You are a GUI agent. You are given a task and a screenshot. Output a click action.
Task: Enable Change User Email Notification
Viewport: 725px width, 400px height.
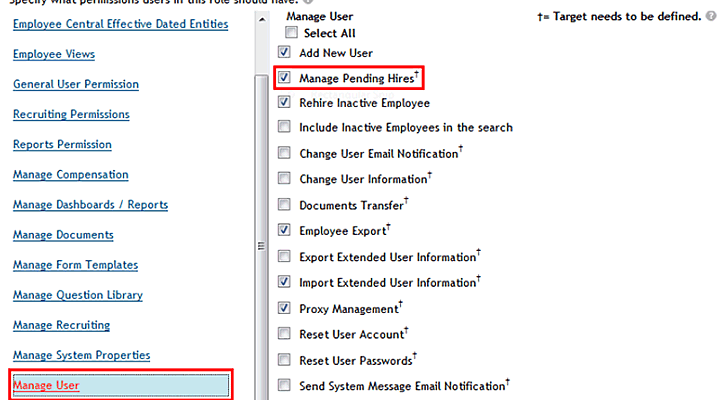[x=285, y=154]
